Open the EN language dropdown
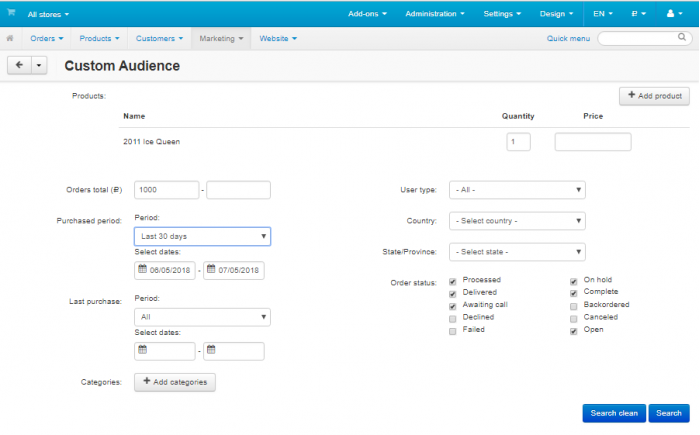This screenshot has height=435, width=700. (603, 14)
